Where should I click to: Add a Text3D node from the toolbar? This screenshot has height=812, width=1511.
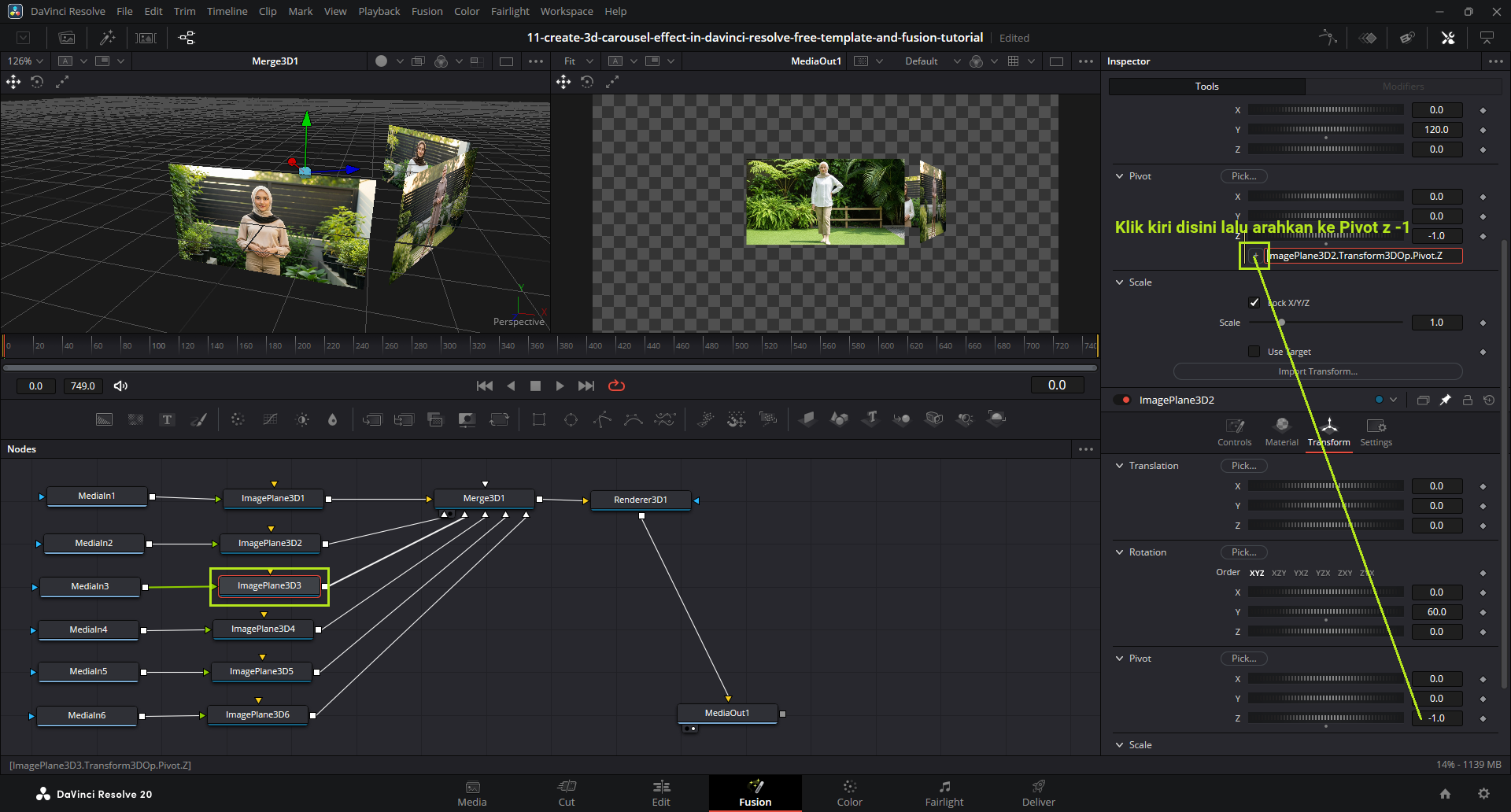tap(870, 419)
